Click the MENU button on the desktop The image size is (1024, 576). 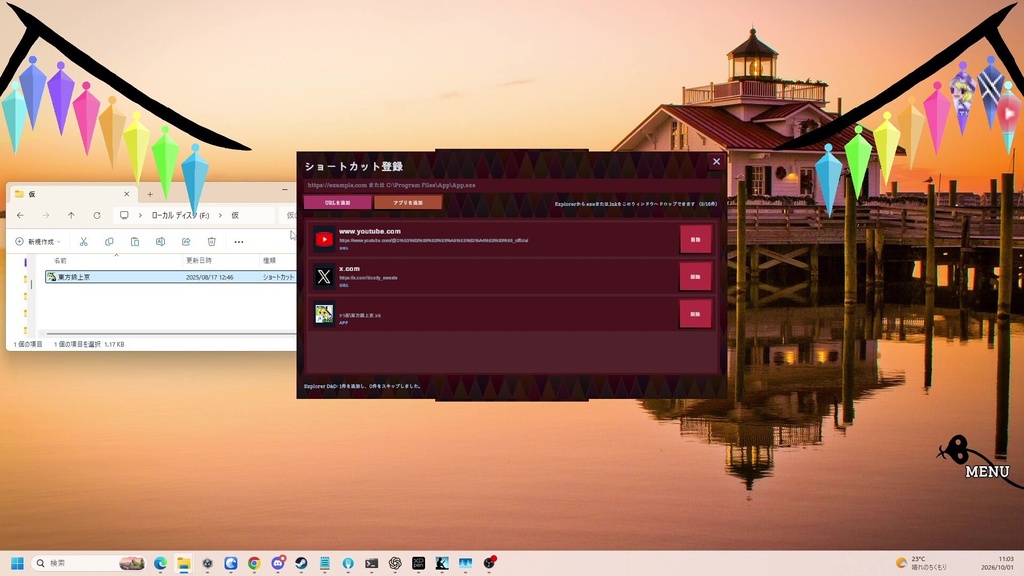(987, 471)
